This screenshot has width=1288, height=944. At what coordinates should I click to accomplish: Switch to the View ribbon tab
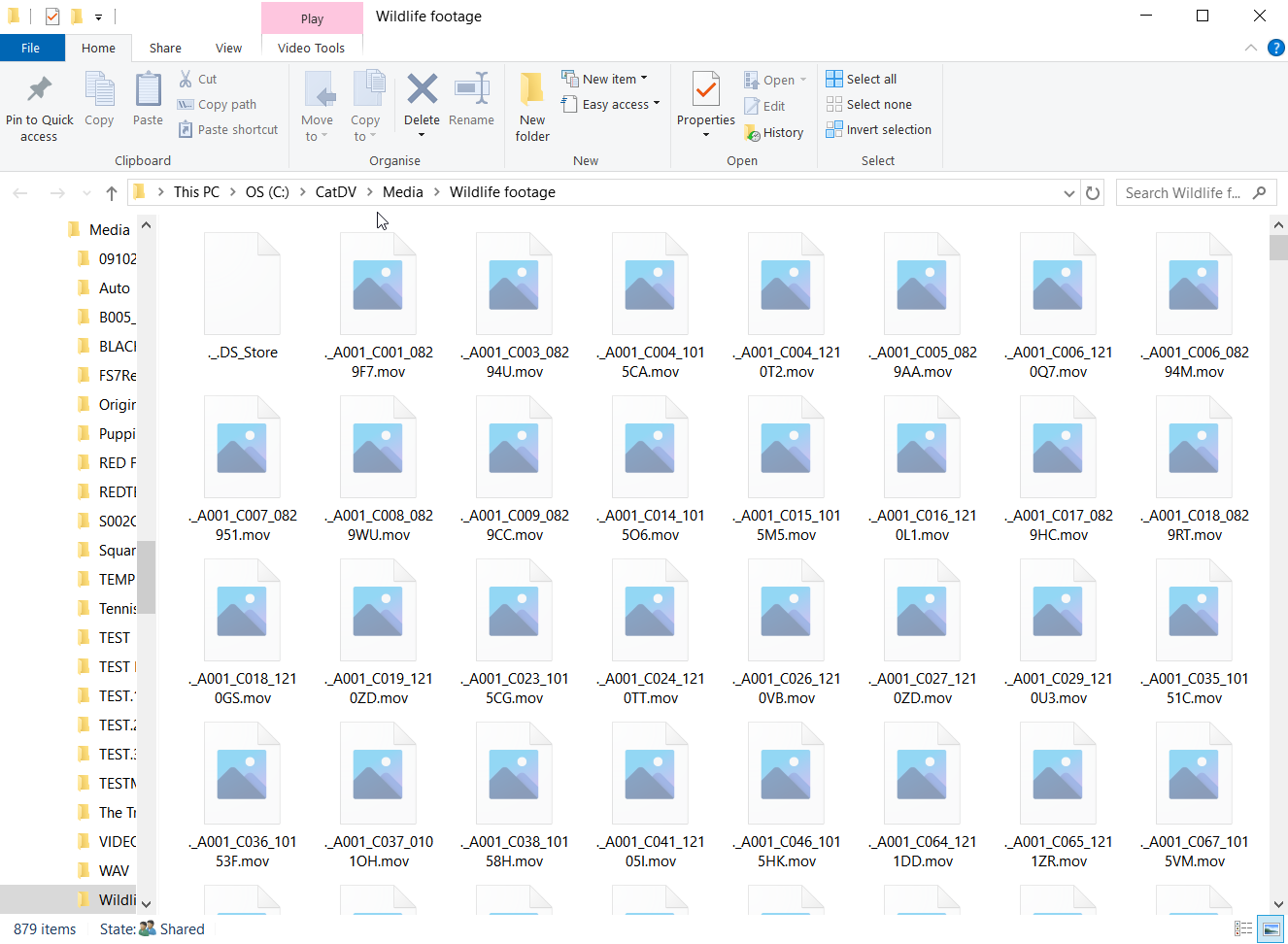[228, 48]
